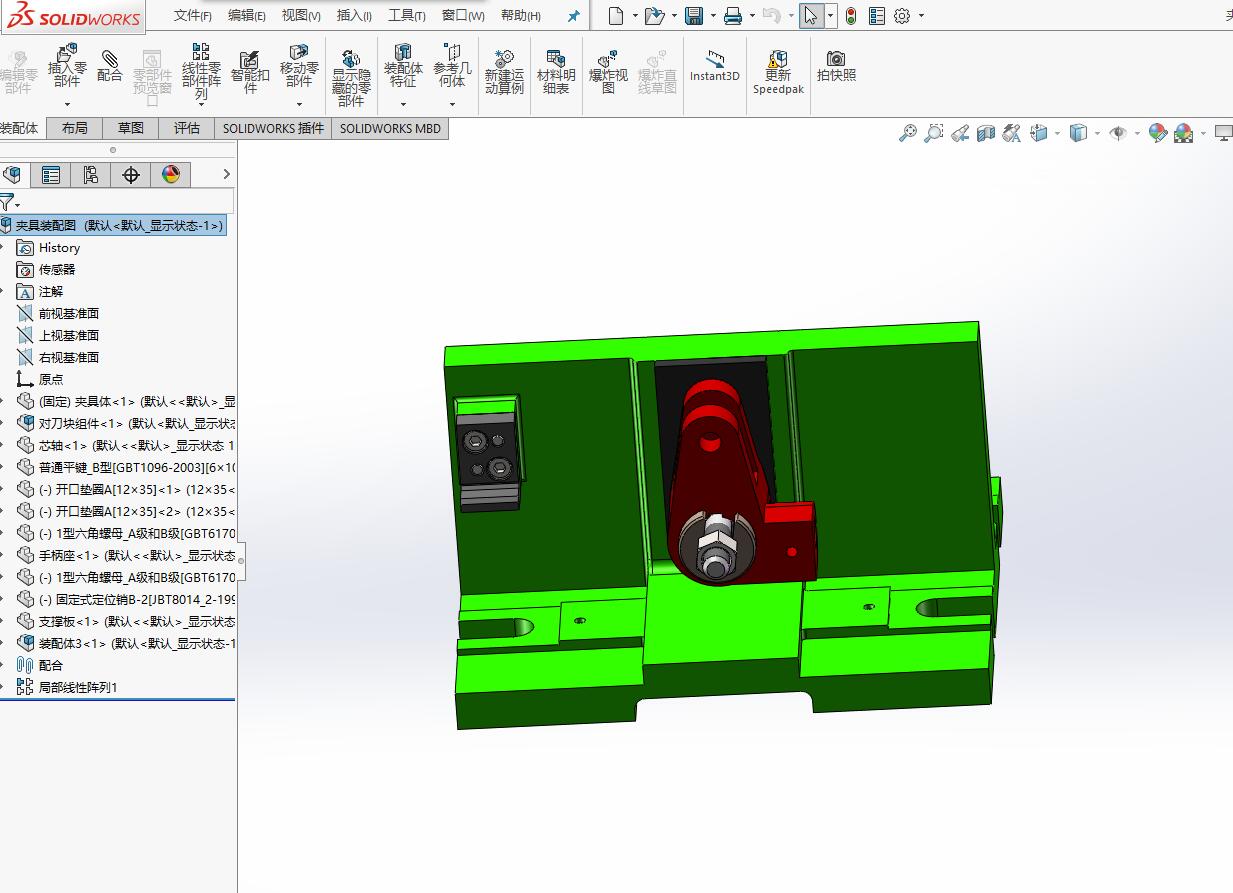1233x893 pixels.
Task: Expand the History tree node
Action: (x=3, y=247)
